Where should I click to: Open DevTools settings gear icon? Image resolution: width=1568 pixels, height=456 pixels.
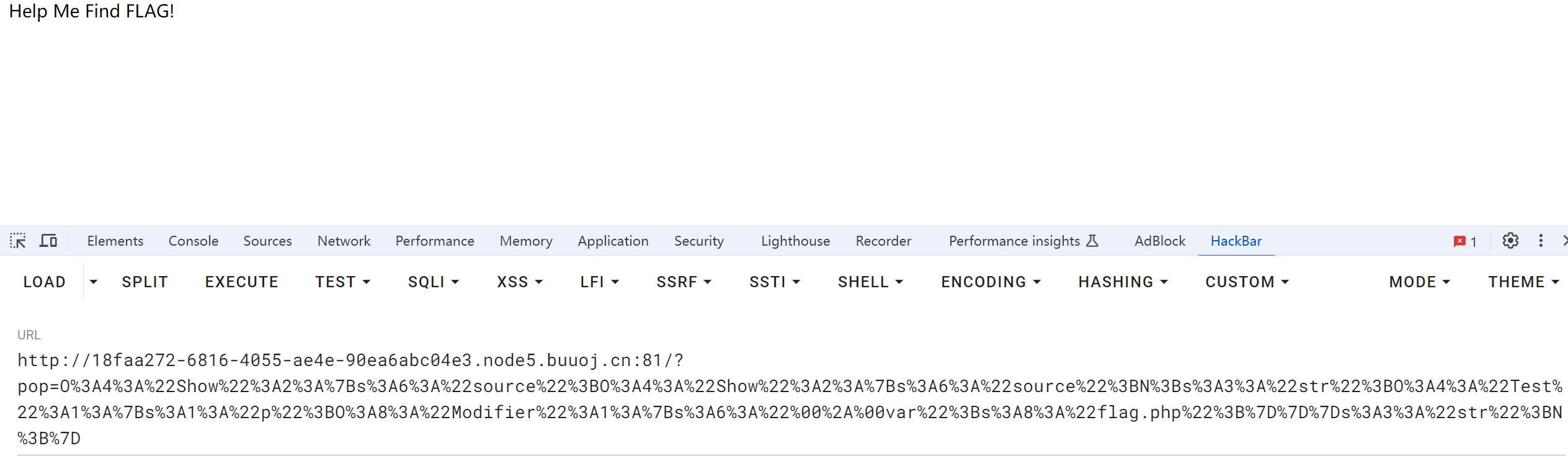point(1510,241)
